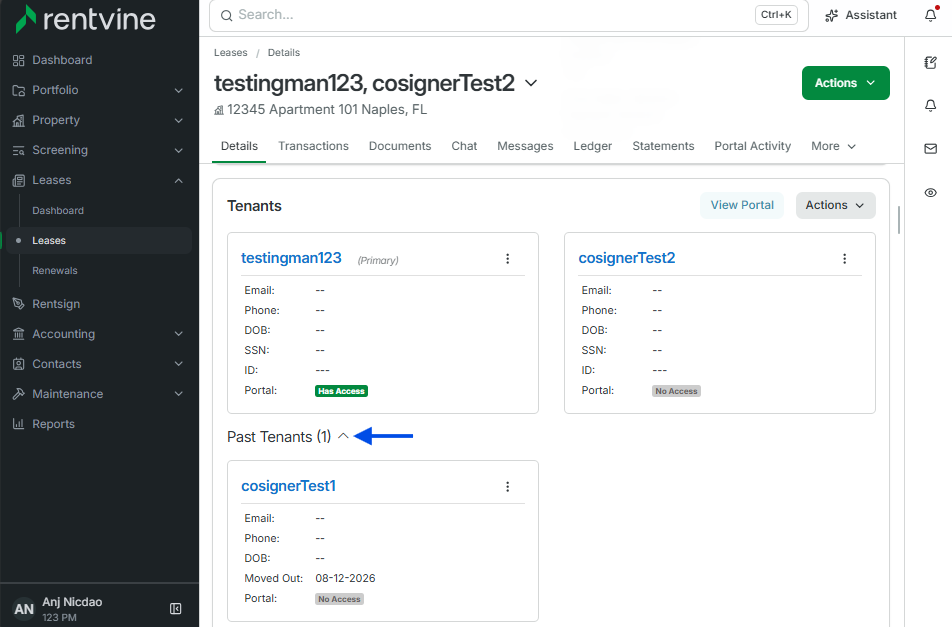Image resolution: width=952 pixels, height=627 pixels.
Task: Go to Leases breadcrumb link
Action: tap(231, 53)
